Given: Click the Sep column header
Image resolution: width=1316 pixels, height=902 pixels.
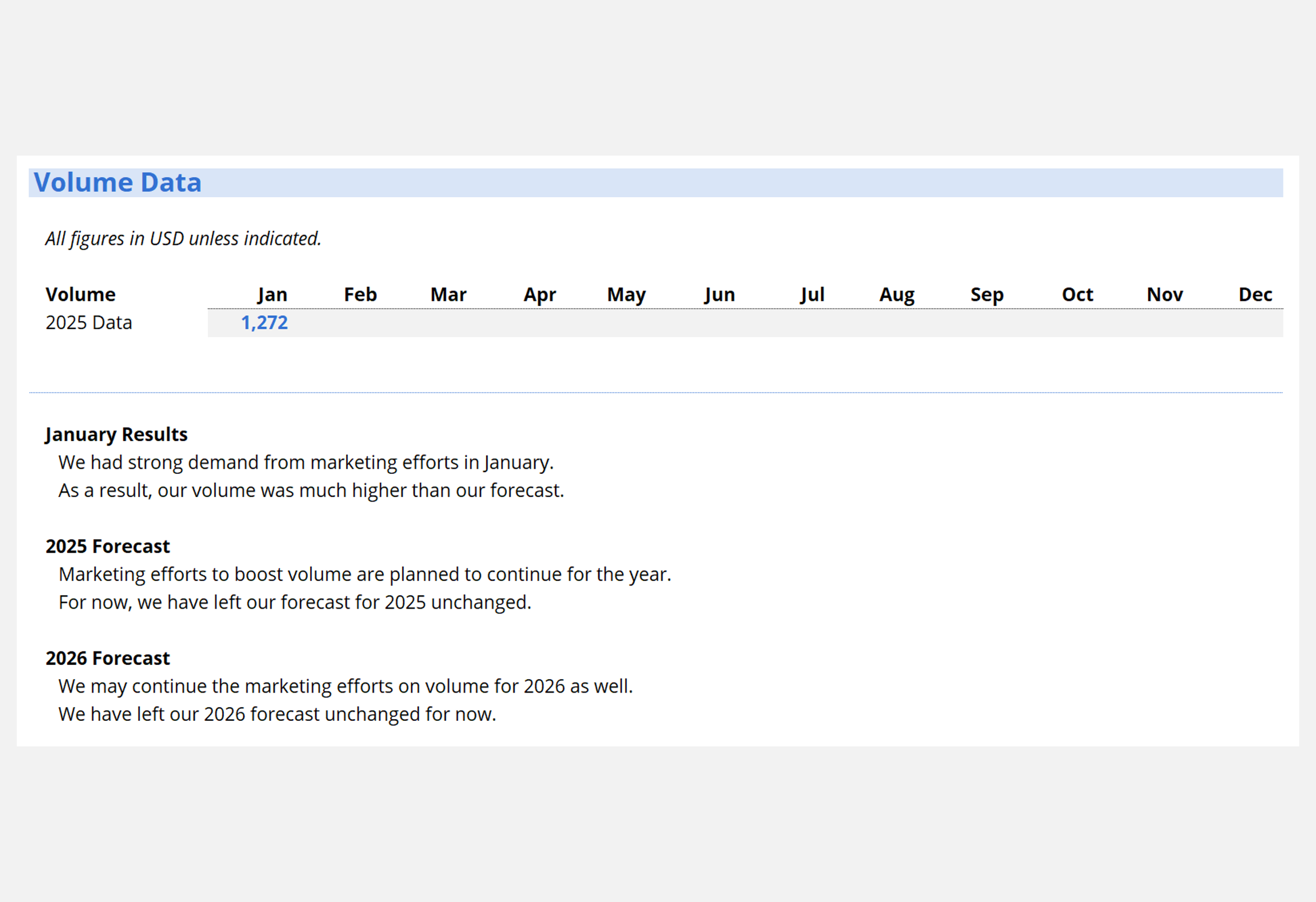Looking at the screenshot, I should point(986,294).
